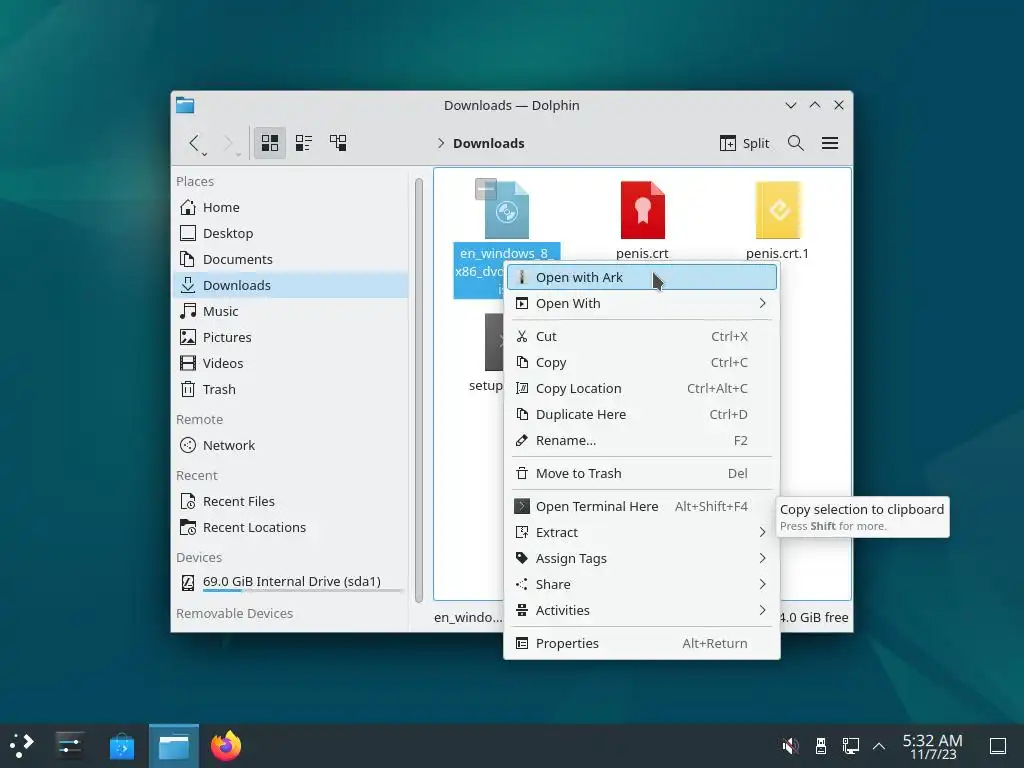Choose Copy Location from context menu
Image resolution: width=1024 pixels, height=768 pixels.
(x=642, y=389)
